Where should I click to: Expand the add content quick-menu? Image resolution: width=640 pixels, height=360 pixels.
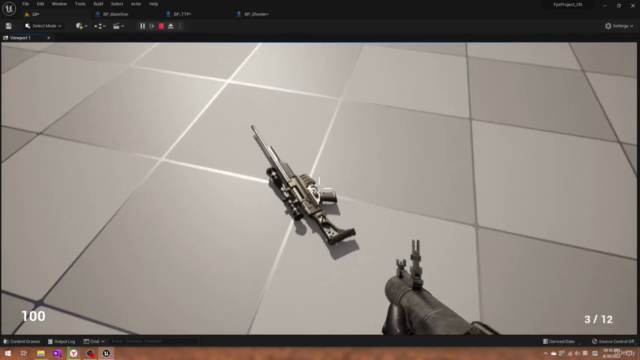coord(82,26)
